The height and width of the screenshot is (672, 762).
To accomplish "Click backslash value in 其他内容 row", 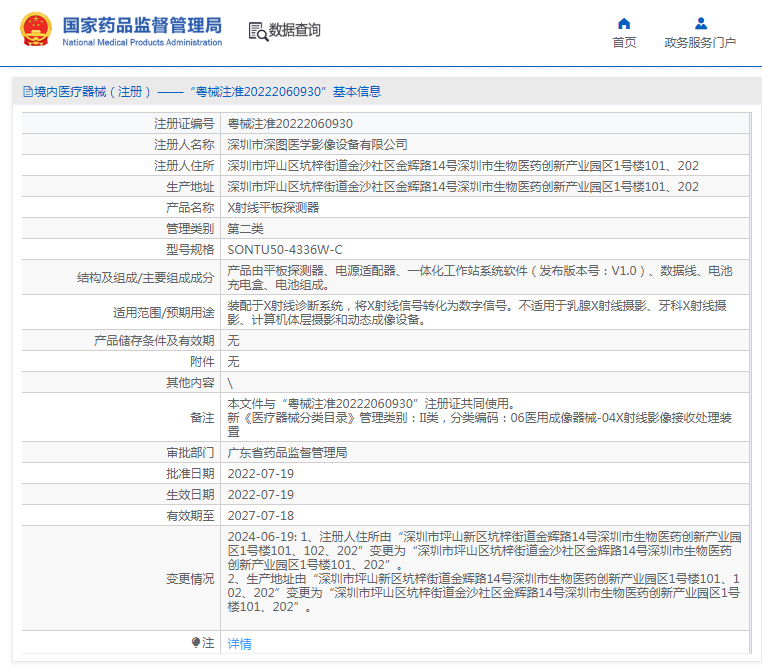I will pos(230,383).
